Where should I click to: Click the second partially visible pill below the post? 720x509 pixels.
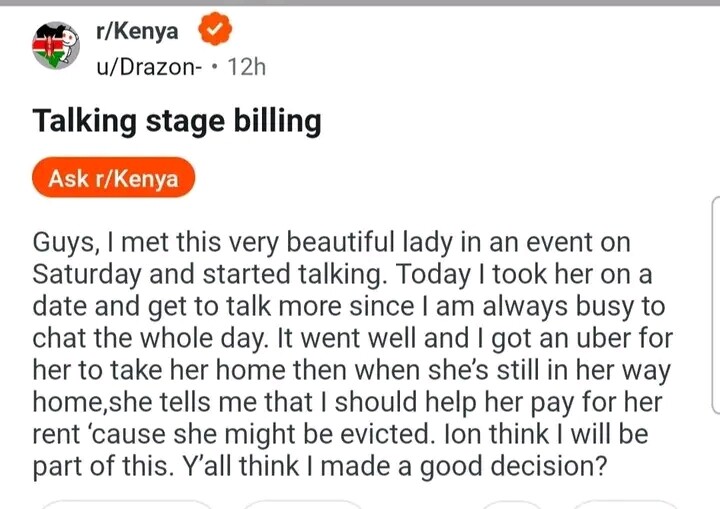click(x=303, y=503)
